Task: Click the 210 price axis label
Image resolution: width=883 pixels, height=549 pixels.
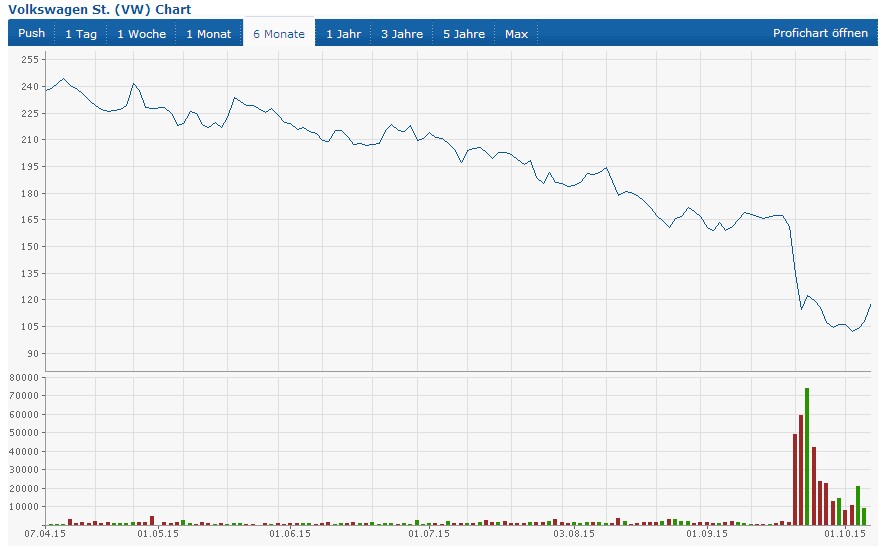Action: click(30, 139)
